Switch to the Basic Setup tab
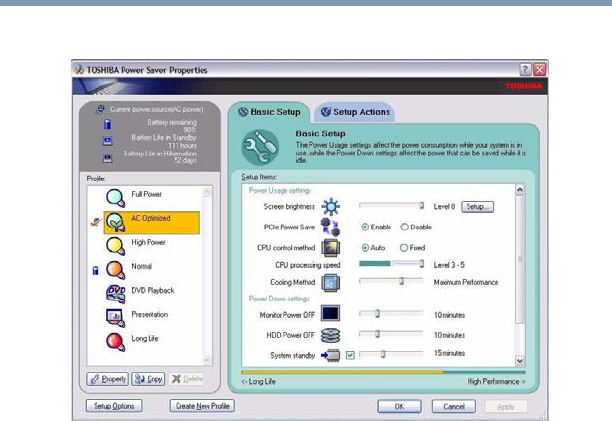The width and height of the screenshot is (612, 421). [269, 112]
